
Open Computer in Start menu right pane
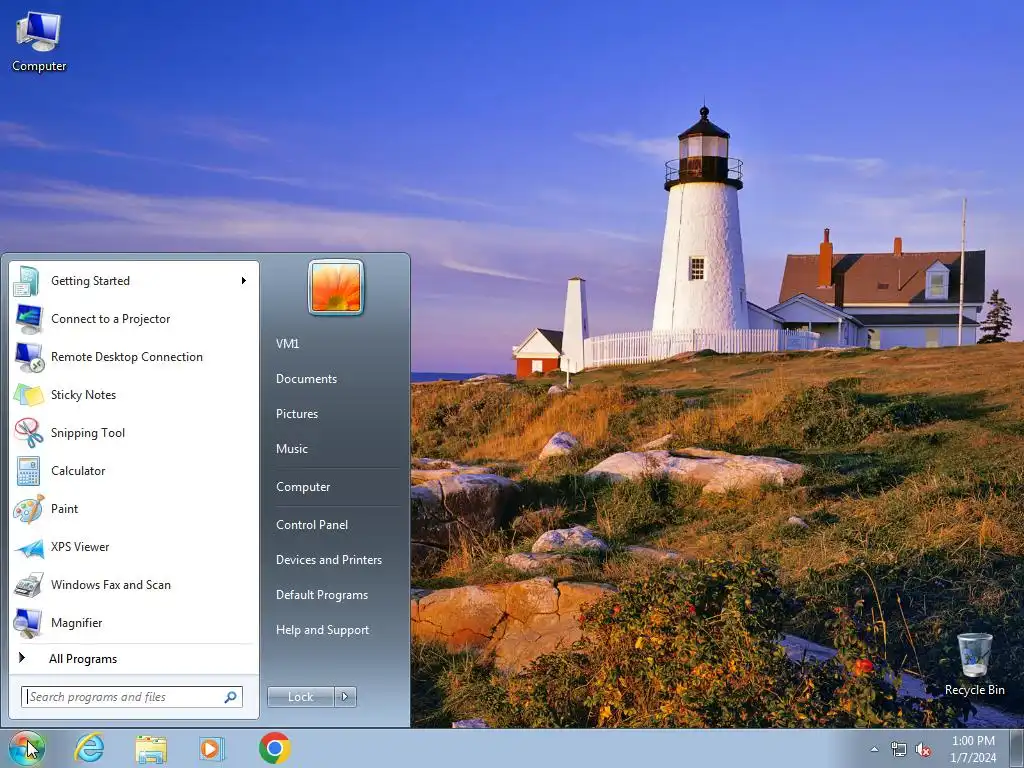(303, 487)
